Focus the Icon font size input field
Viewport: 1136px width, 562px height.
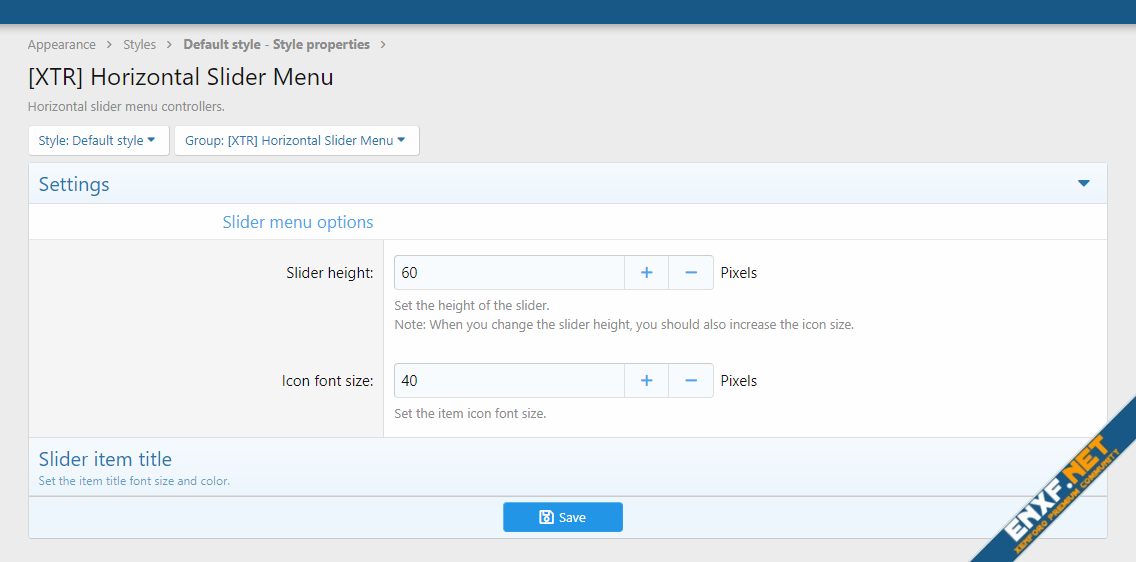tap(509, 381)
